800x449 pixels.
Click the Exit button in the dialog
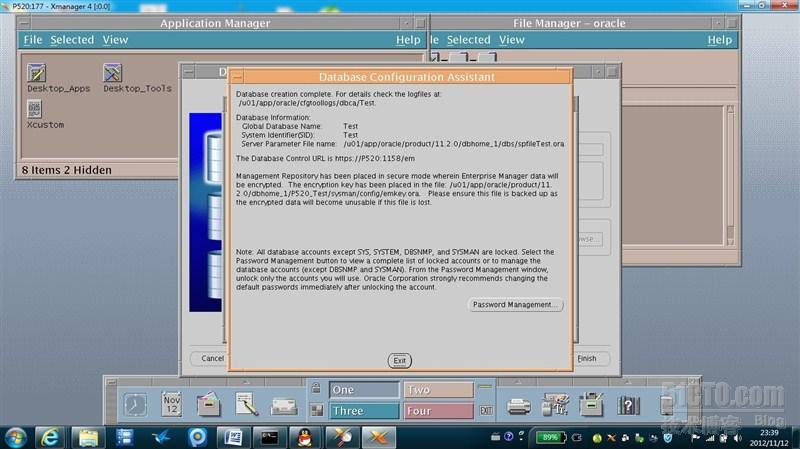(x=399, y=361)
